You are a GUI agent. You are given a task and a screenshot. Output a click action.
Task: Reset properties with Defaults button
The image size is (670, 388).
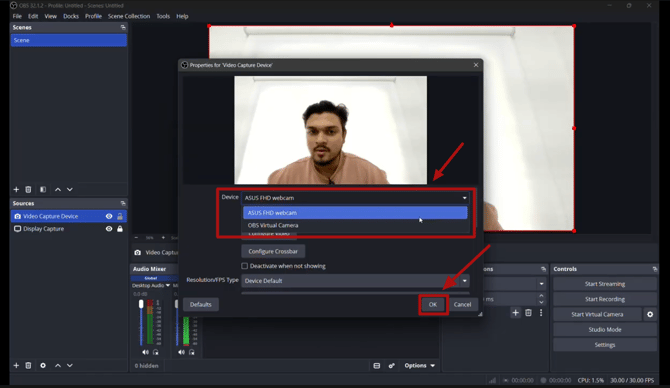(201, 305)
